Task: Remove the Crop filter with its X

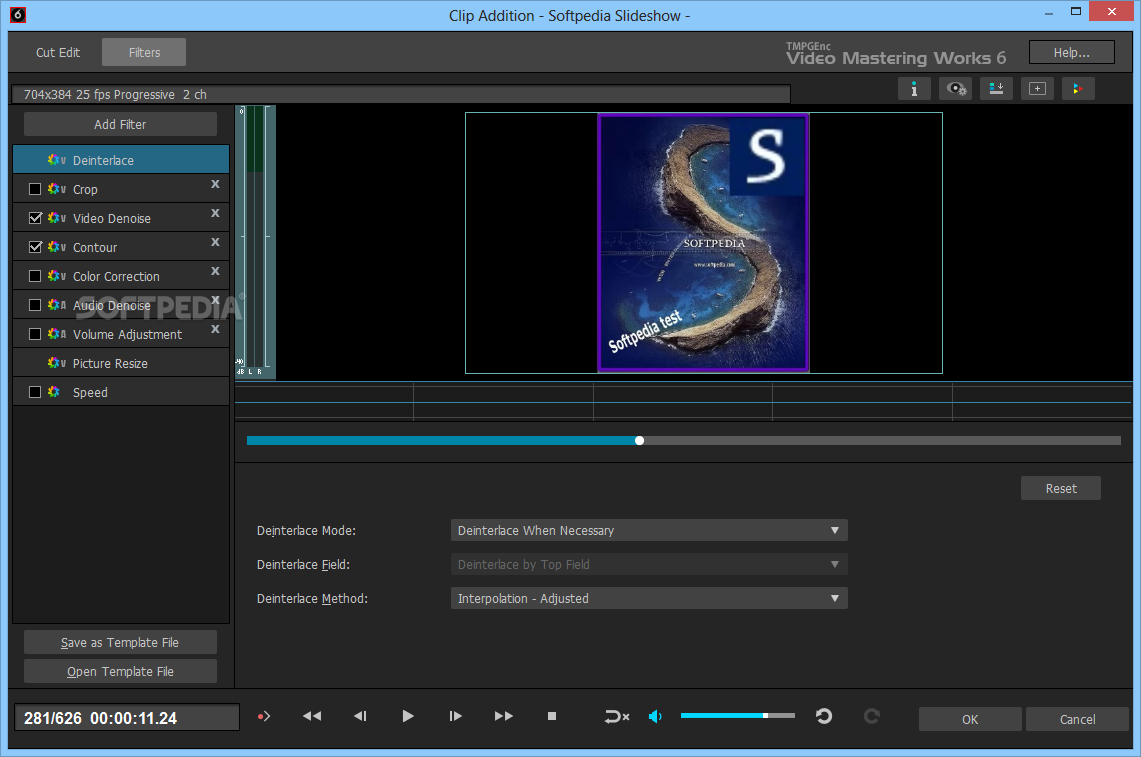Action: click(x=215, y=184)
